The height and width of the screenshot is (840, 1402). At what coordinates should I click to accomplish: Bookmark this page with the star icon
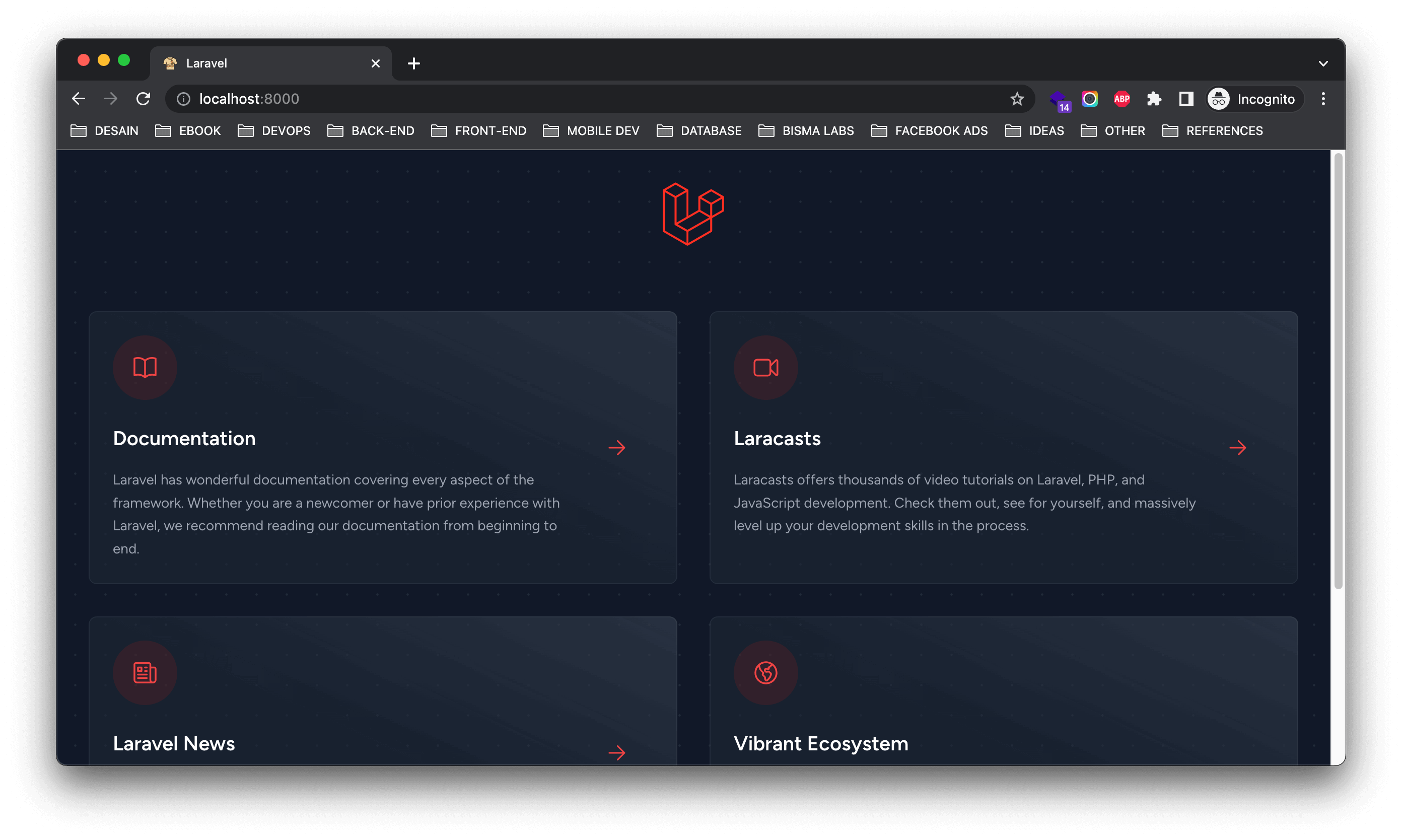1017,99
